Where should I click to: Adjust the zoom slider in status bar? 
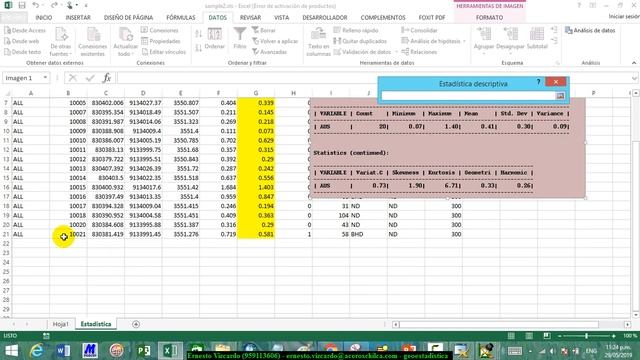587,336
